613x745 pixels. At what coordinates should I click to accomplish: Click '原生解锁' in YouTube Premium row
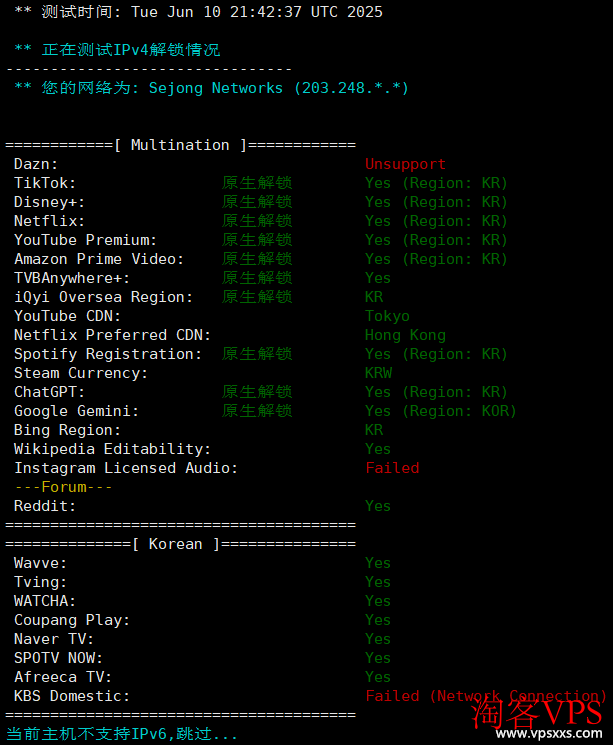pos(257,240)
